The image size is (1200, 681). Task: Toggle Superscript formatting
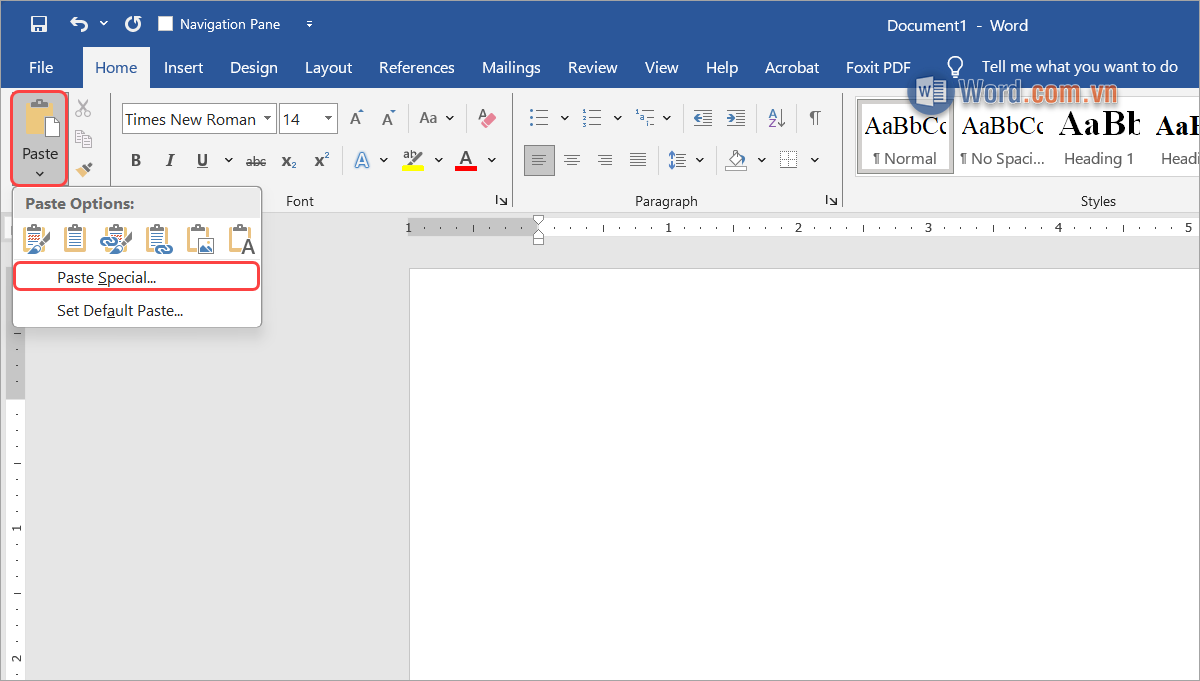pyautogui.click(x=321, y=160)
